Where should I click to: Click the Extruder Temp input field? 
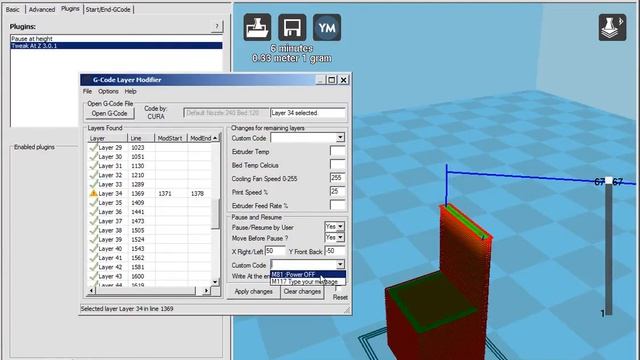click(x=338, y=151)
